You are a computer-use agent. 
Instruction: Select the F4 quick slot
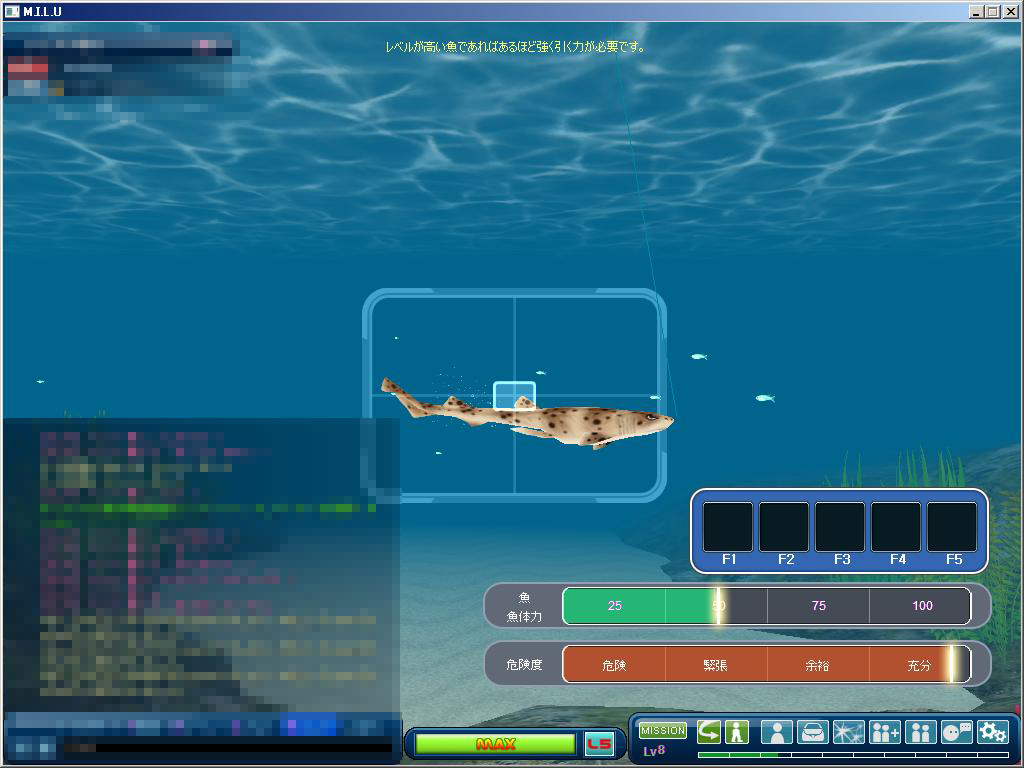pyautogui.click(x=896, y=527)
